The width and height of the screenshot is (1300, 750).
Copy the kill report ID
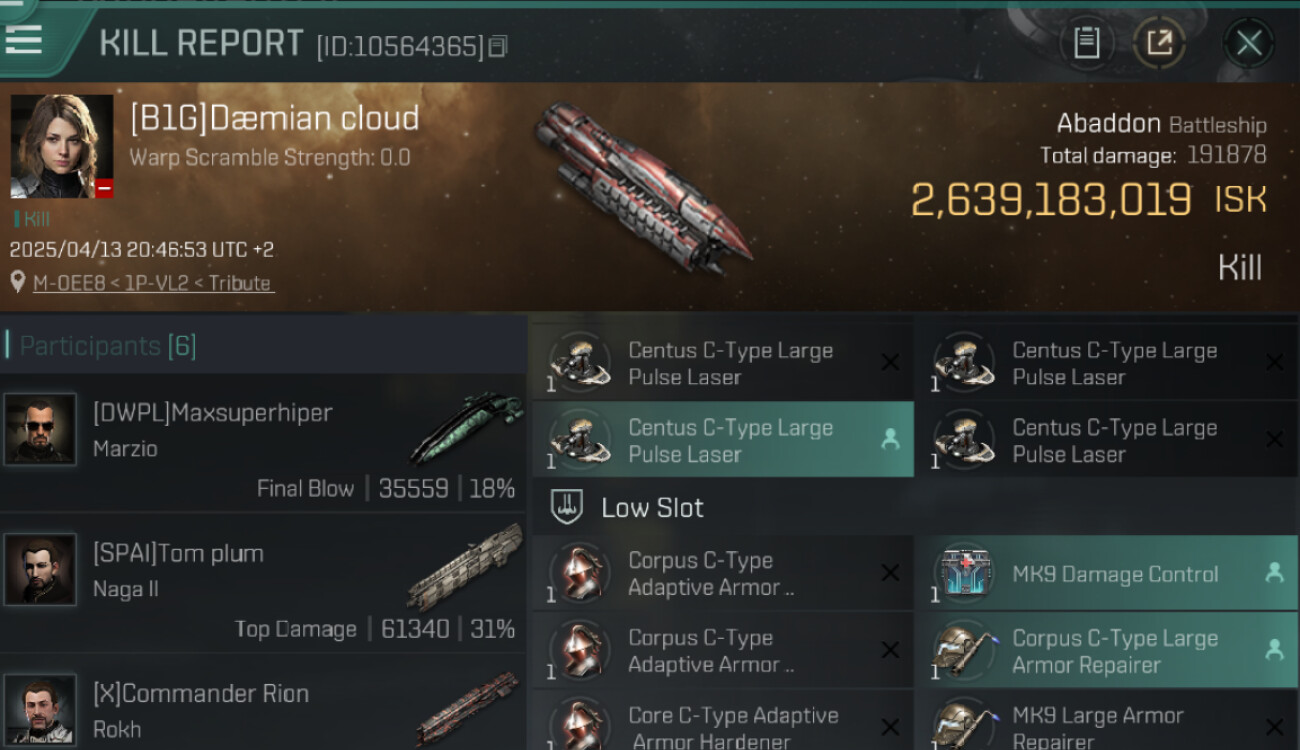pyautogui.click(x=498, y=46)
